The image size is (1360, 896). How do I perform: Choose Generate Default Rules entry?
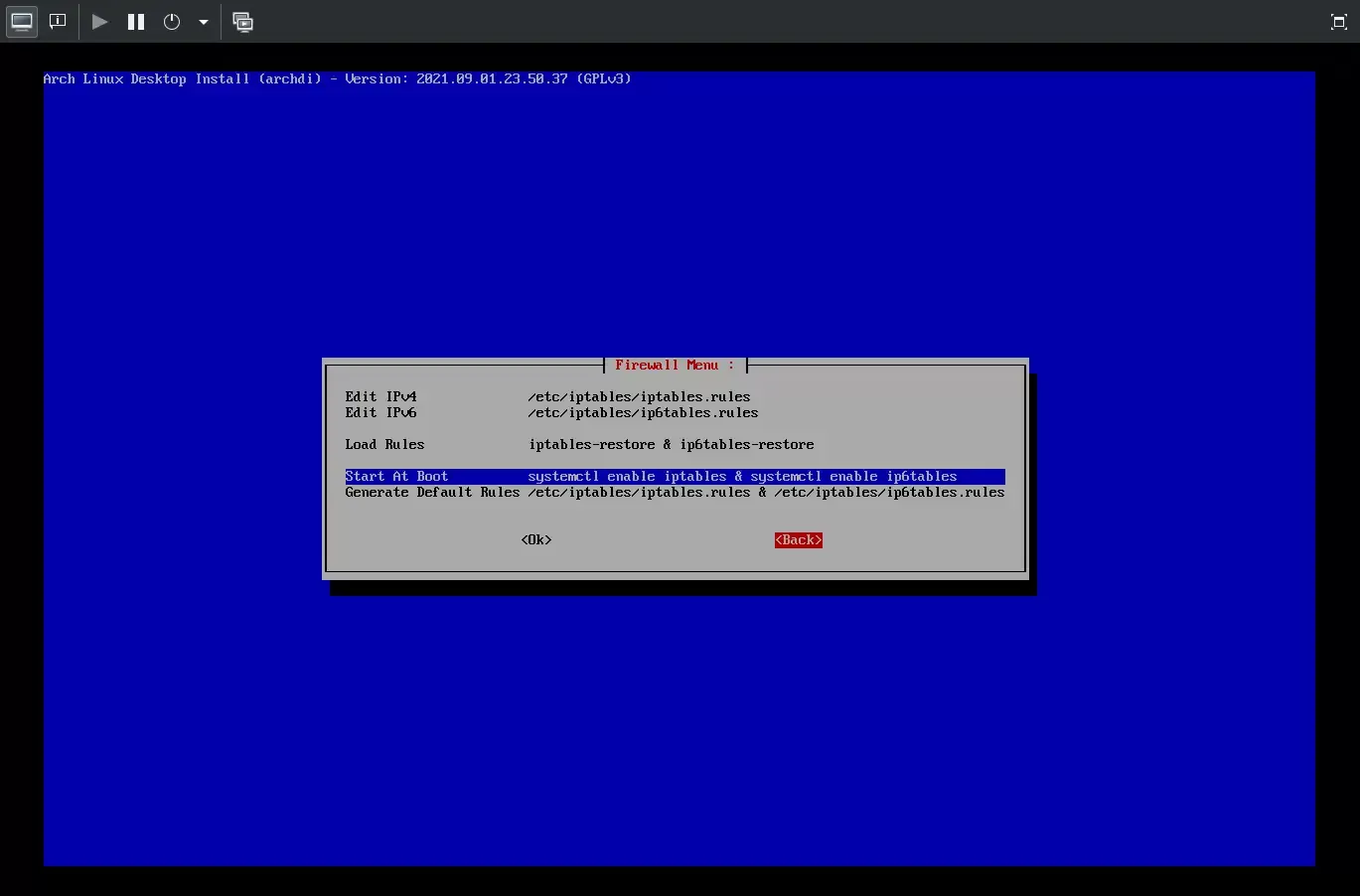pos(432,492)
